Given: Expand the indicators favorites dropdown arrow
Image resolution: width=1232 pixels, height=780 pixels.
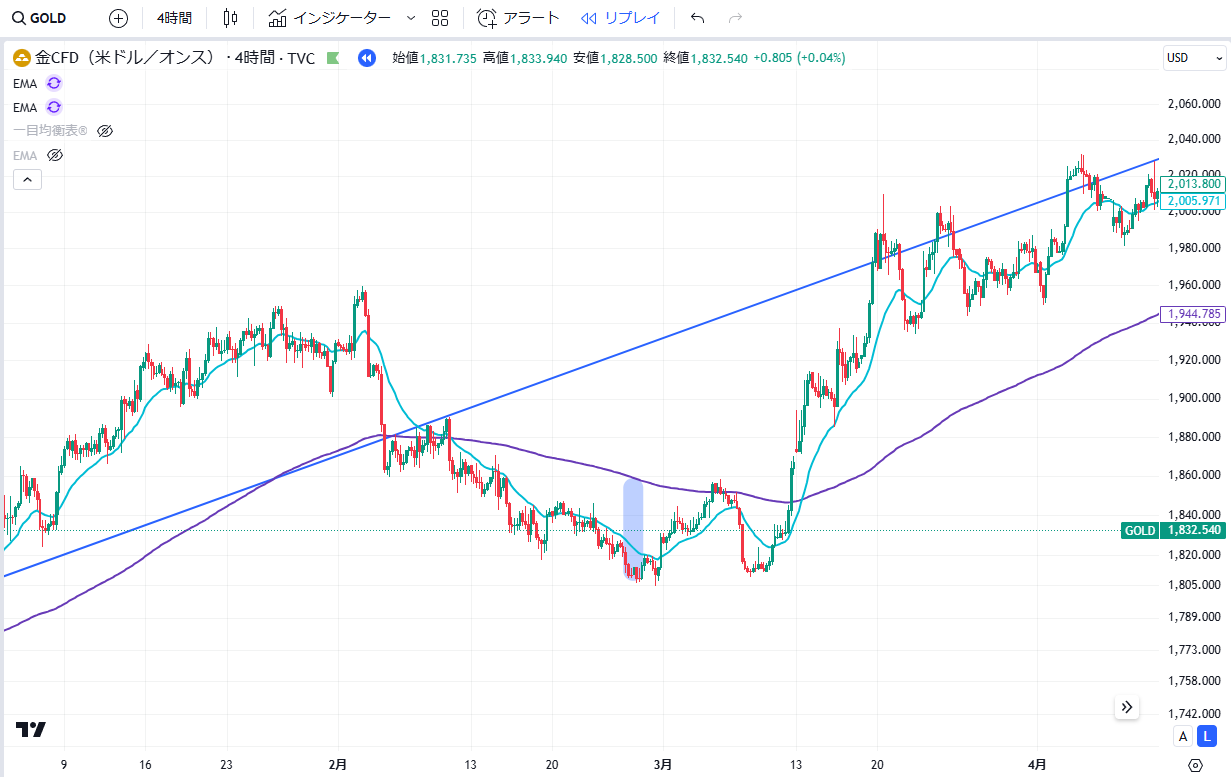Looking at the screenshot, I should point(411,18).
